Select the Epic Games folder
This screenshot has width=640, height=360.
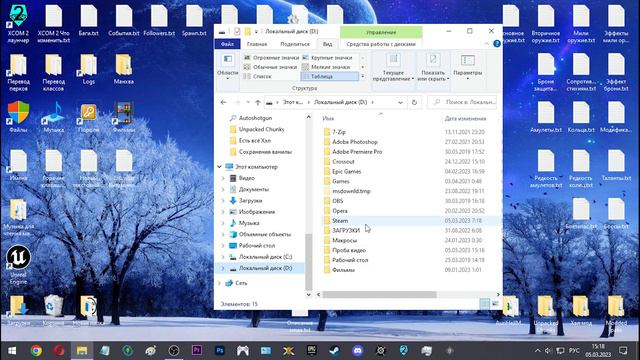(347, 171)
